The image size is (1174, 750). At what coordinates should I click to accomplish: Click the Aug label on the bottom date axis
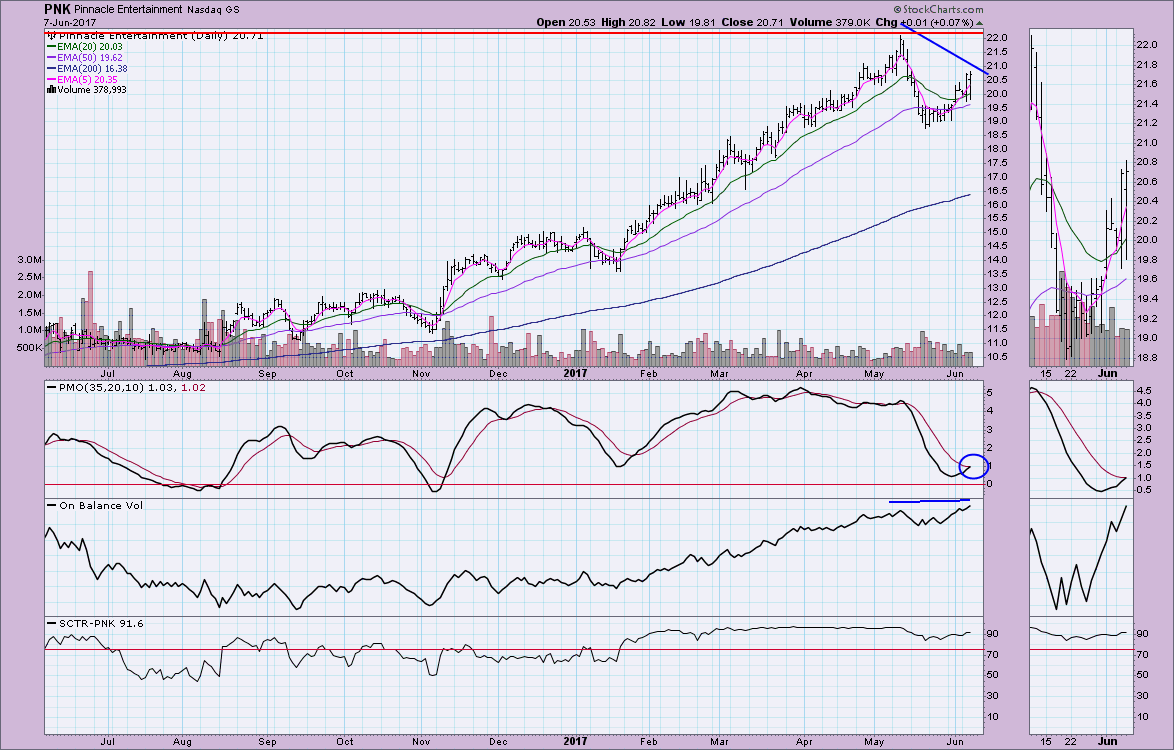182,742
